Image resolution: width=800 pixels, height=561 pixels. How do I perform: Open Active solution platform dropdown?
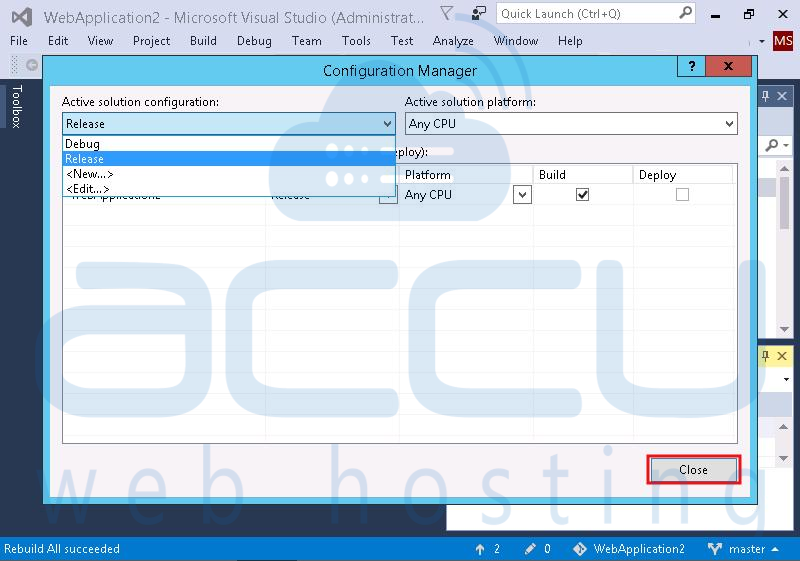tap(571, 124)
